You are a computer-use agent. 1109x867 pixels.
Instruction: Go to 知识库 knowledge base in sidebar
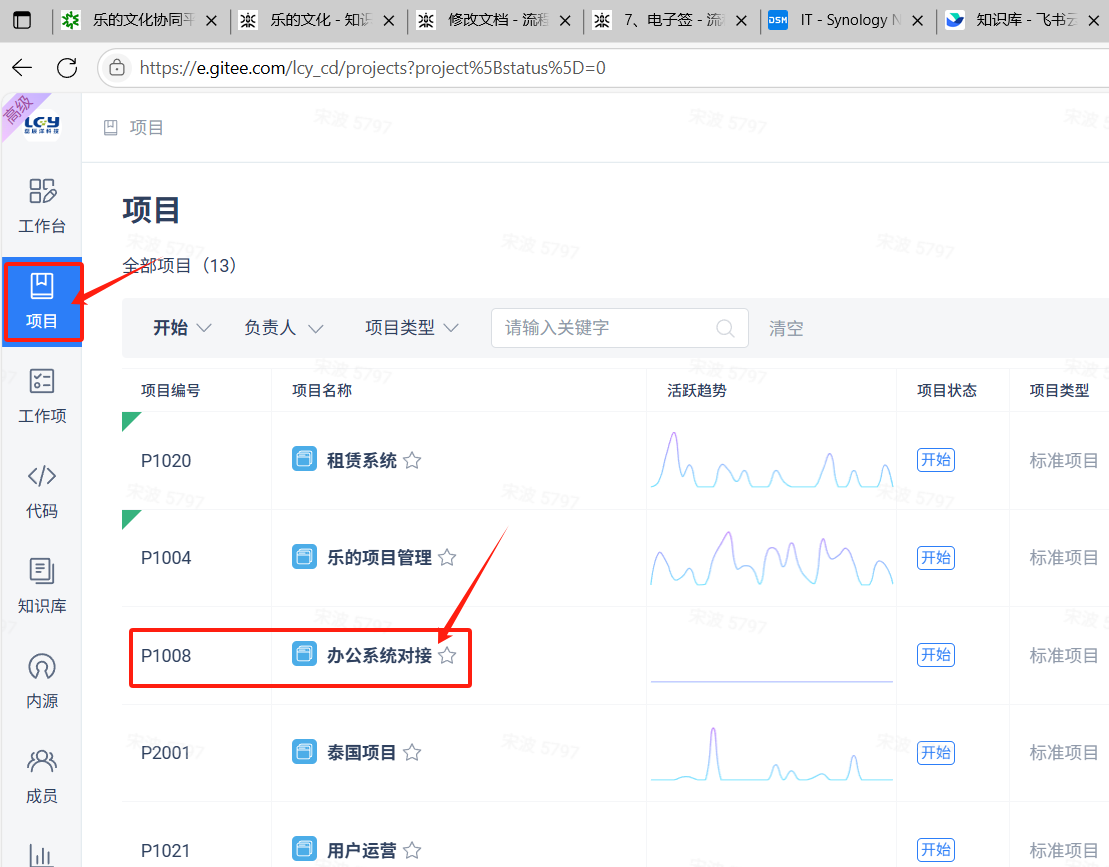pos(42,585)
